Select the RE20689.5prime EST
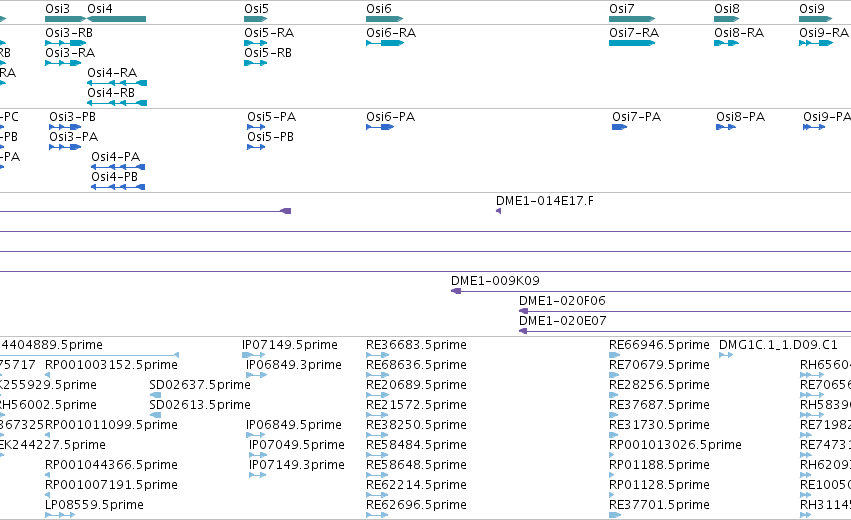The height and width of the screenshot is (520, 851). [x=377, y=395]
